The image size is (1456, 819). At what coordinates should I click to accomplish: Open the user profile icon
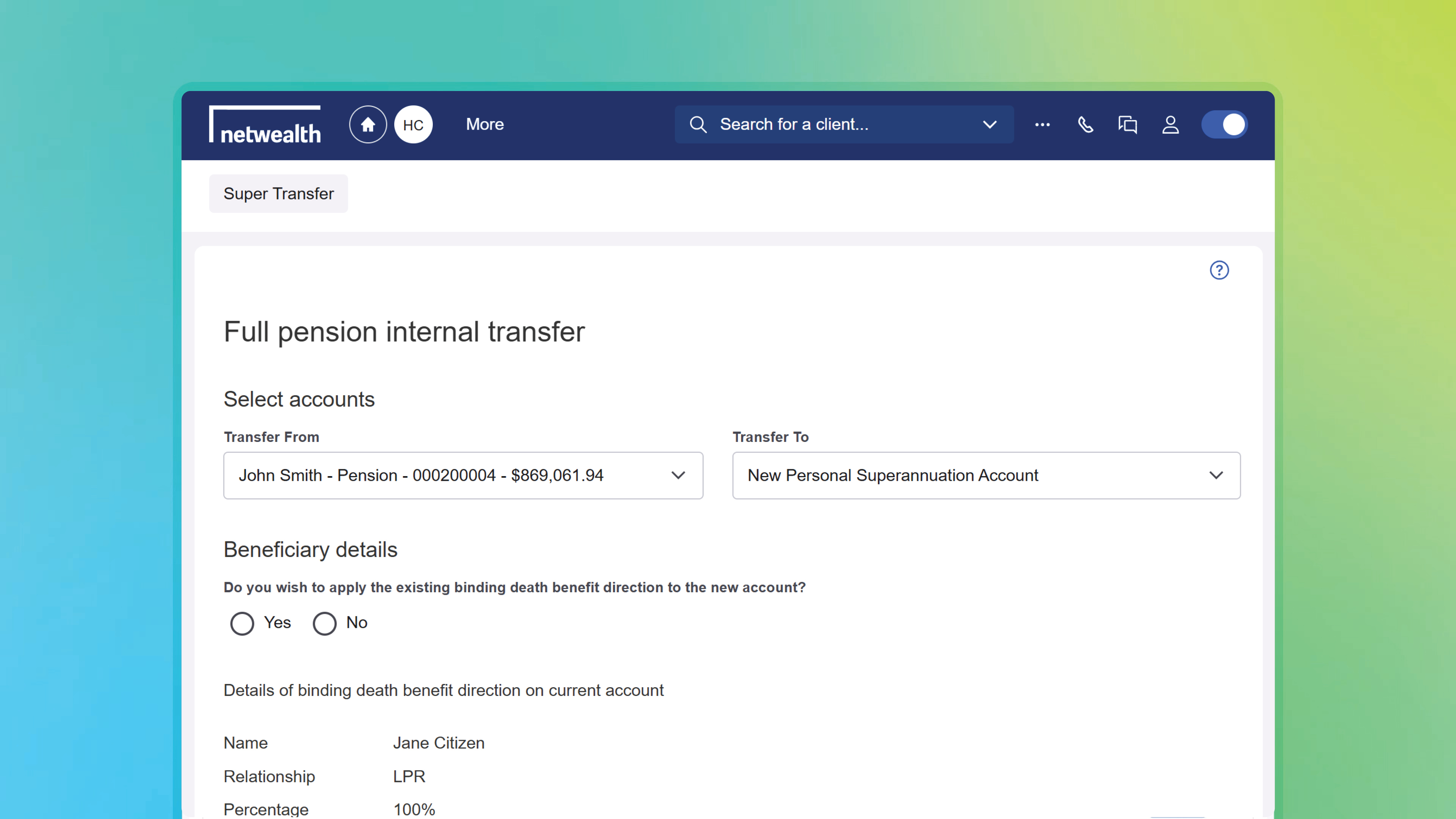click(x=1171, y=124)
